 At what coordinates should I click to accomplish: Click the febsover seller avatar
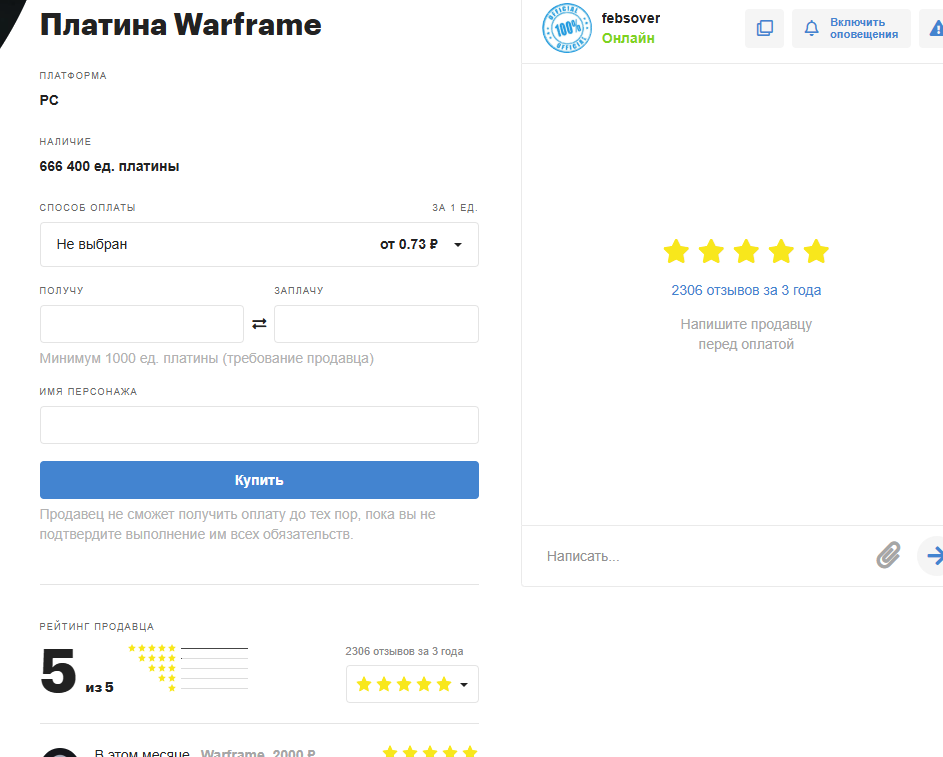coord(567,28)
